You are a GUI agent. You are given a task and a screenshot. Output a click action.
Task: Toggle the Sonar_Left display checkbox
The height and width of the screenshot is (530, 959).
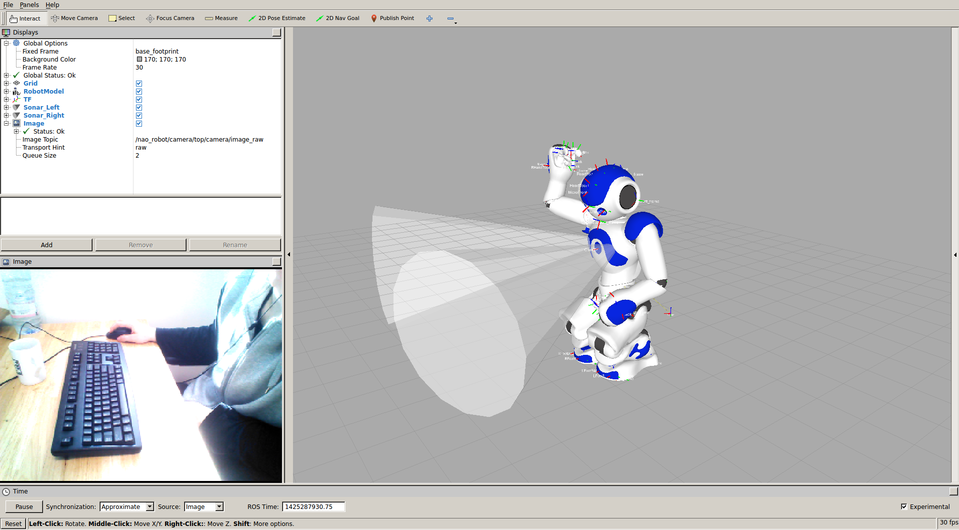click(139, 108)
